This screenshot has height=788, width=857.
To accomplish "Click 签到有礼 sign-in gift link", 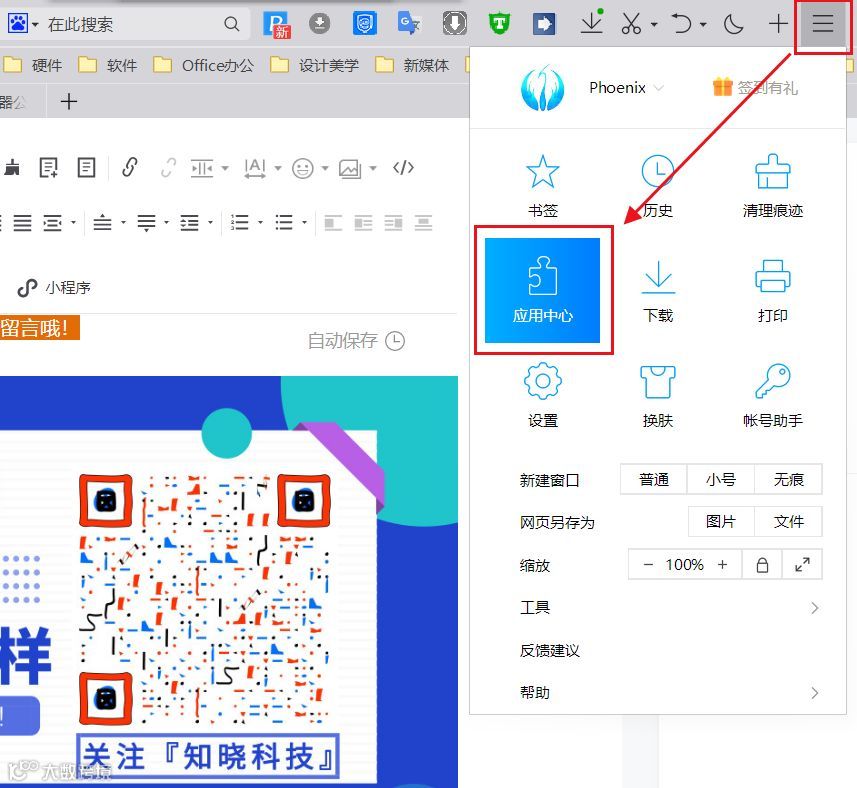I will tap(755, 87).
